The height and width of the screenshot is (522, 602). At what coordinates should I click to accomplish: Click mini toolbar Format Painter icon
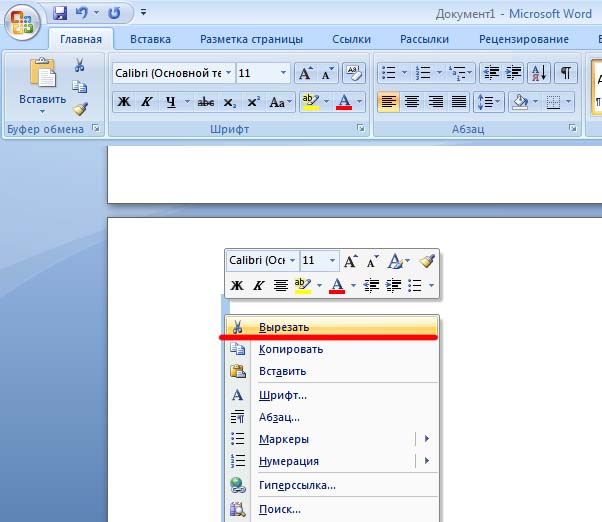427,261
